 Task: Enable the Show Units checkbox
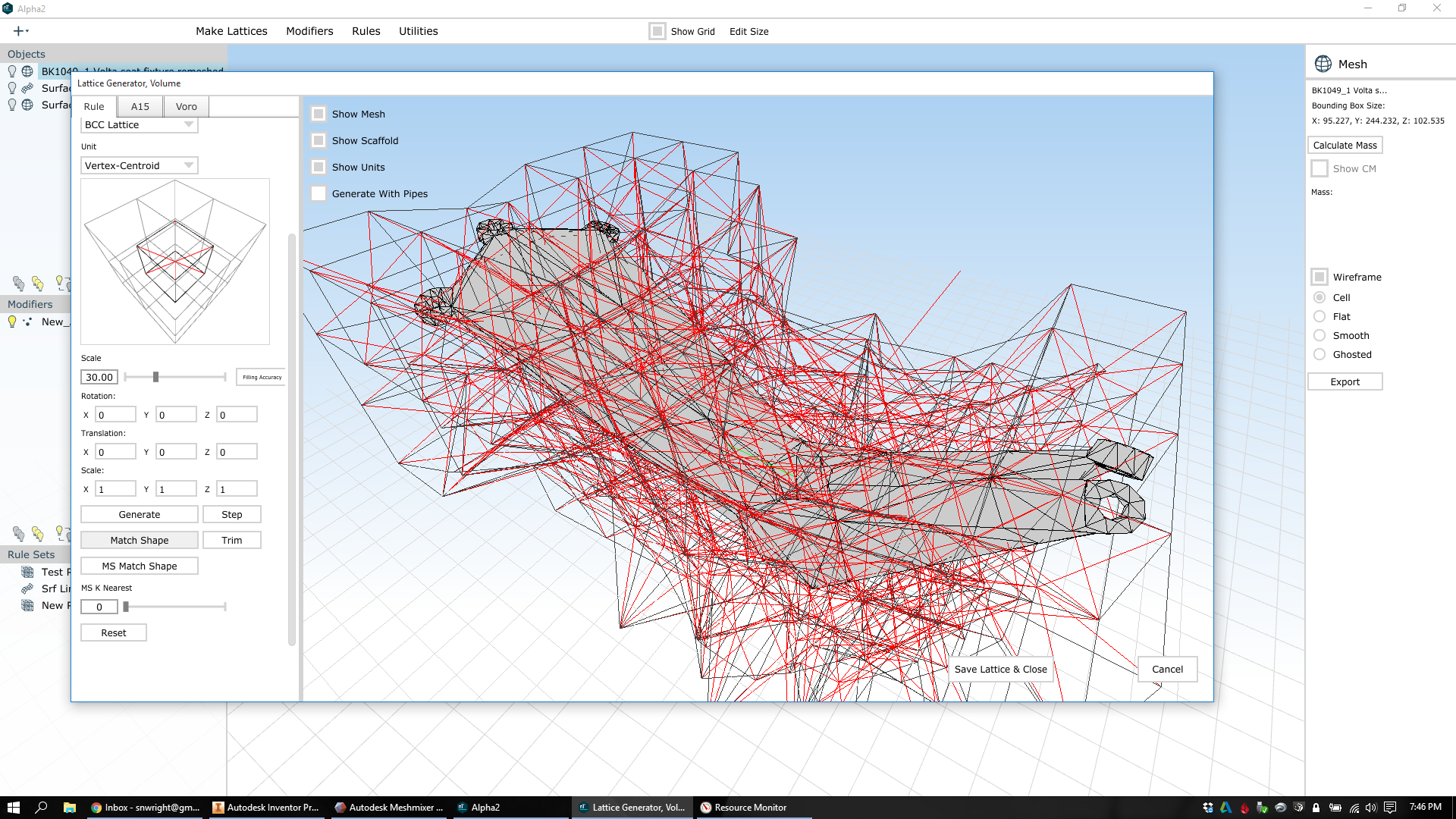click(x=318, y=167)
